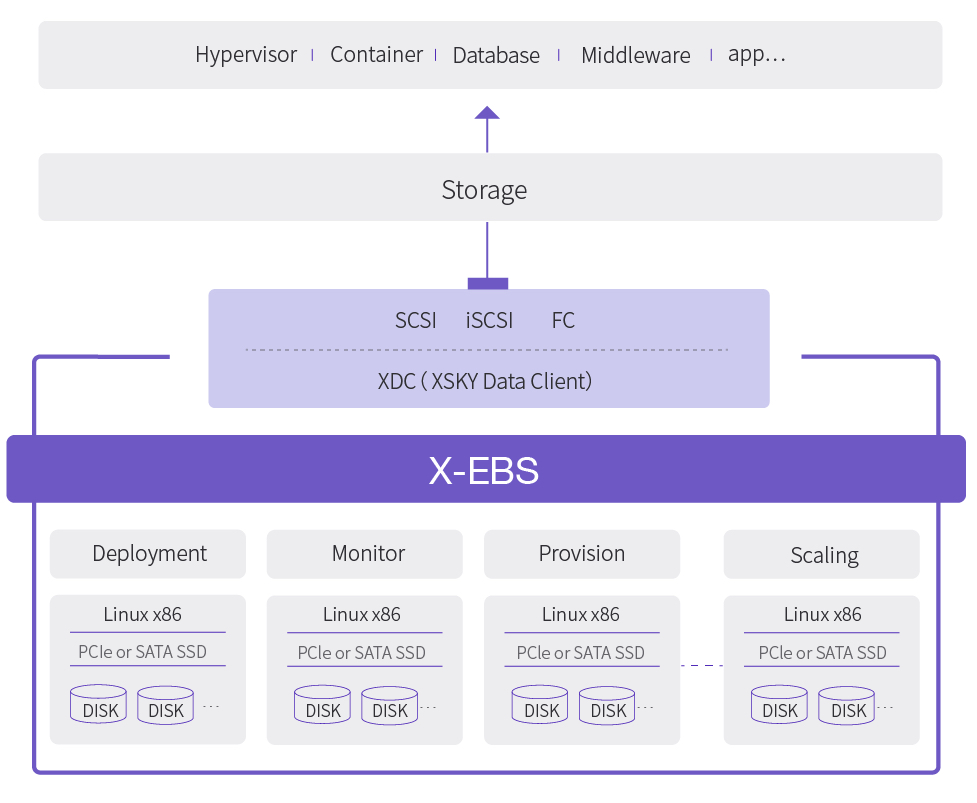Select the Middleware label
Screen dimensions: 977x803
[636, 55]
